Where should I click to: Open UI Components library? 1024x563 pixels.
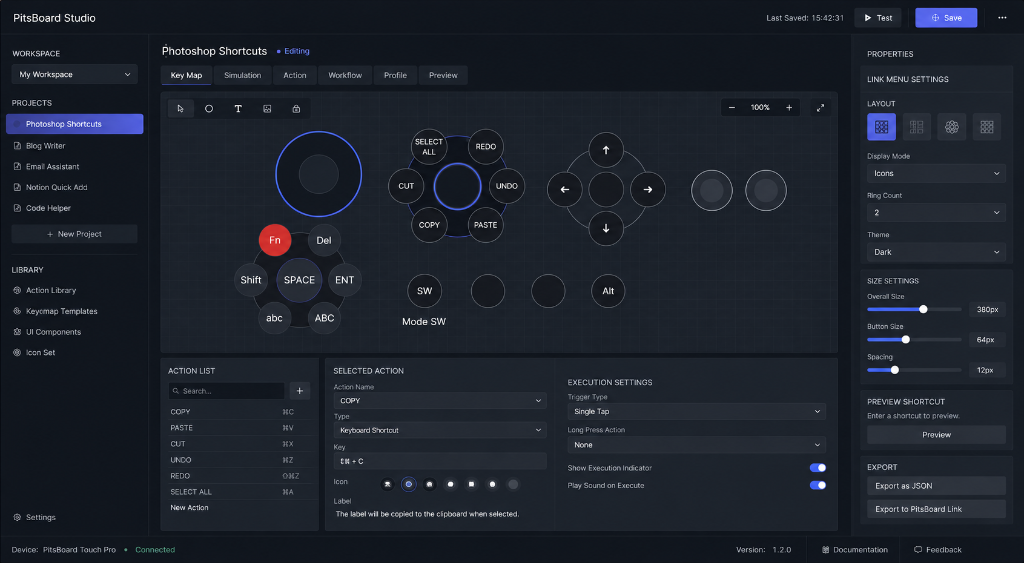coord(47,332)
